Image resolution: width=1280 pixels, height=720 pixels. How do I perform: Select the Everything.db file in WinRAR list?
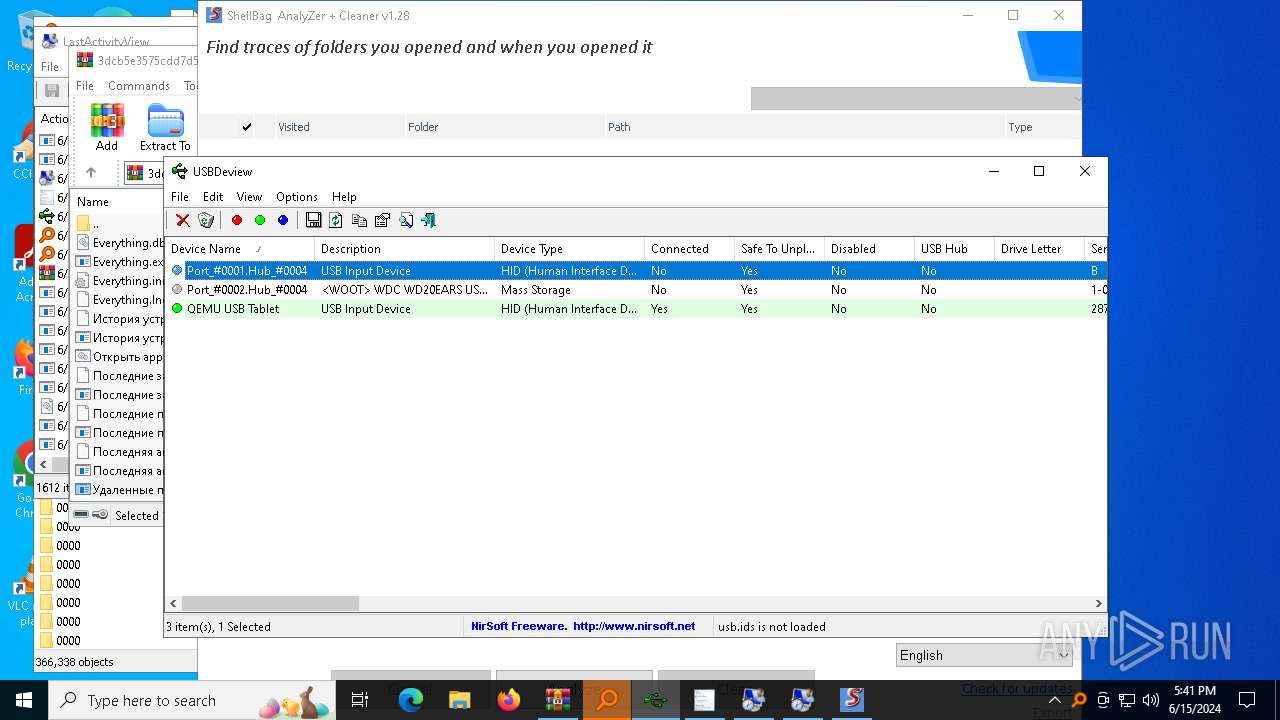(120, 243)
